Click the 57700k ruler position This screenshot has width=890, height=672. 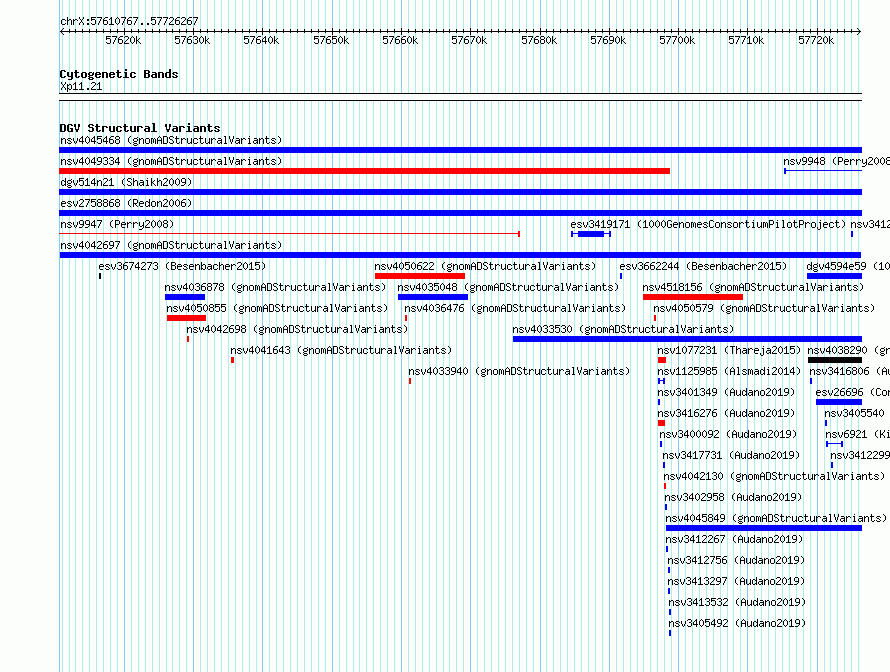[x=677, y=40]
